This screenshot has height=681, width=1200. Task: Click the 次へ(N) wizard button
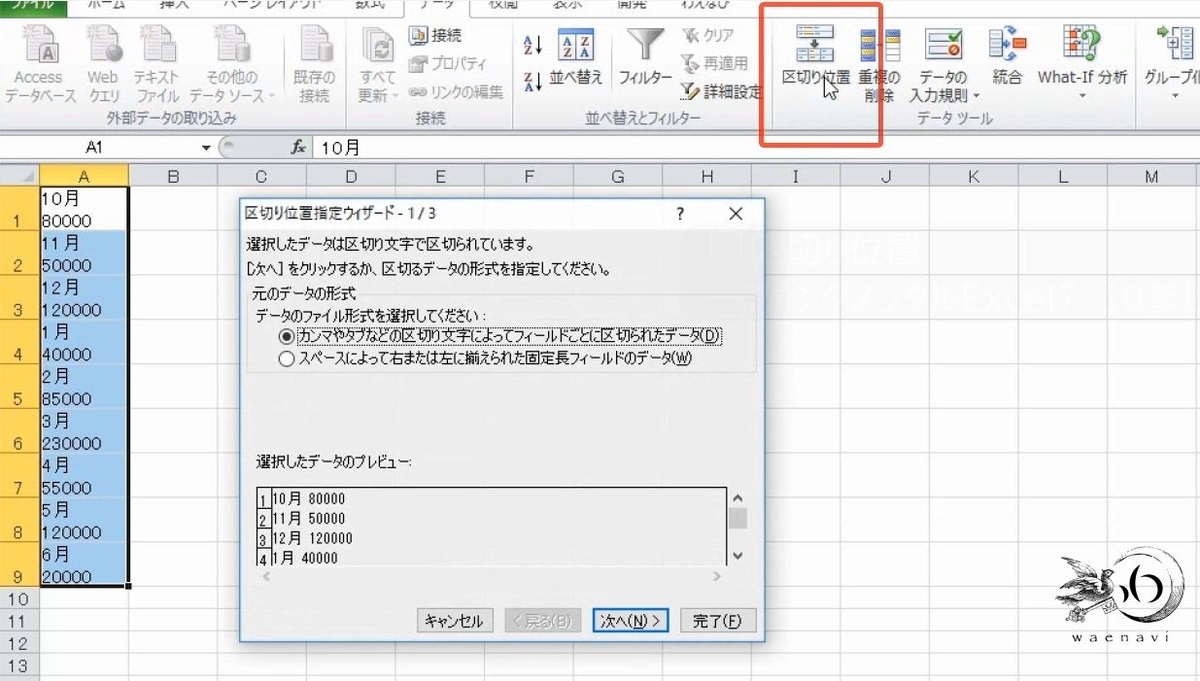[630, 620]
